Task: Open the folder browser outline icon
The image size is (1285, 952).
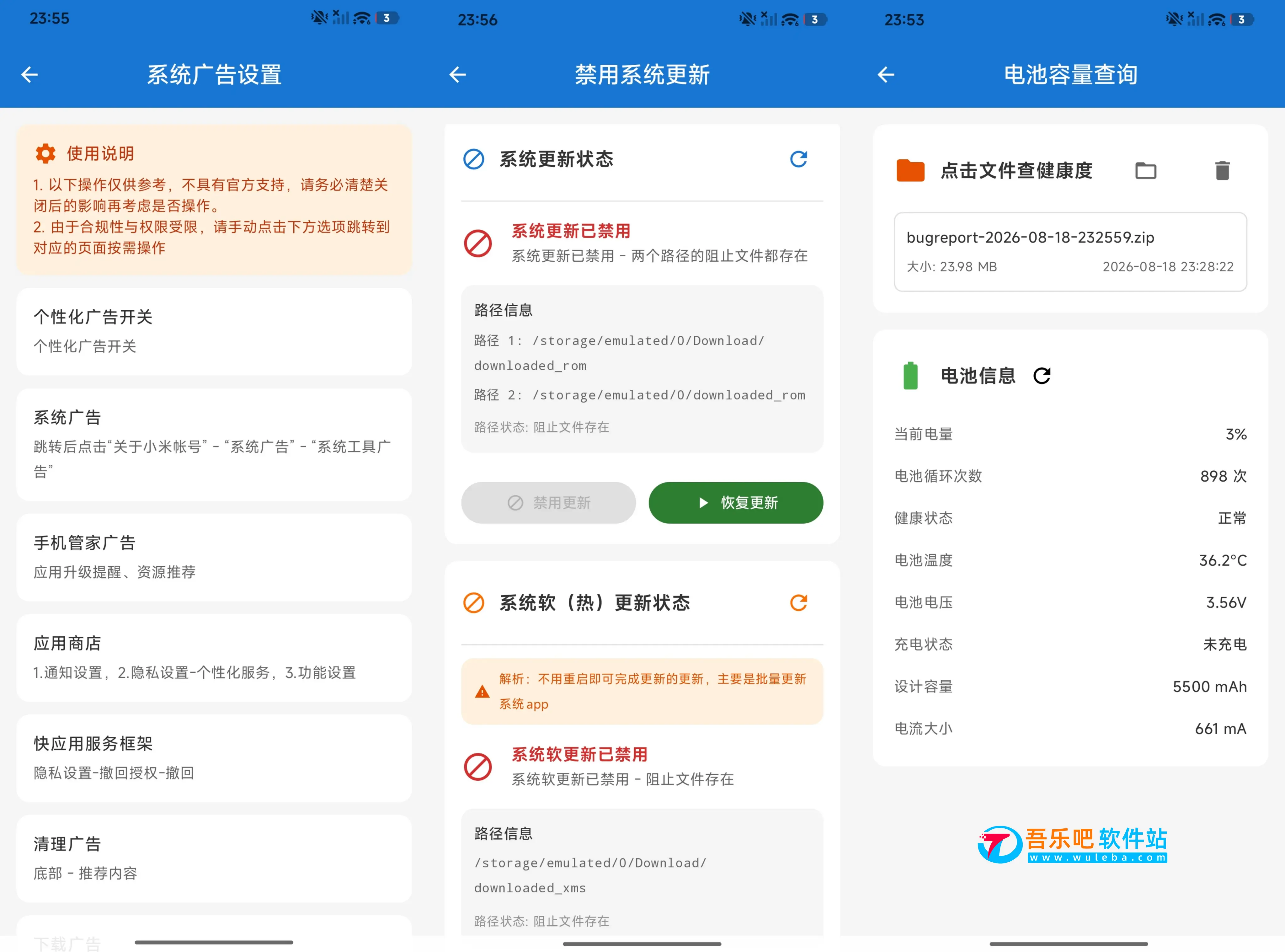Action: click(1146, 171)
